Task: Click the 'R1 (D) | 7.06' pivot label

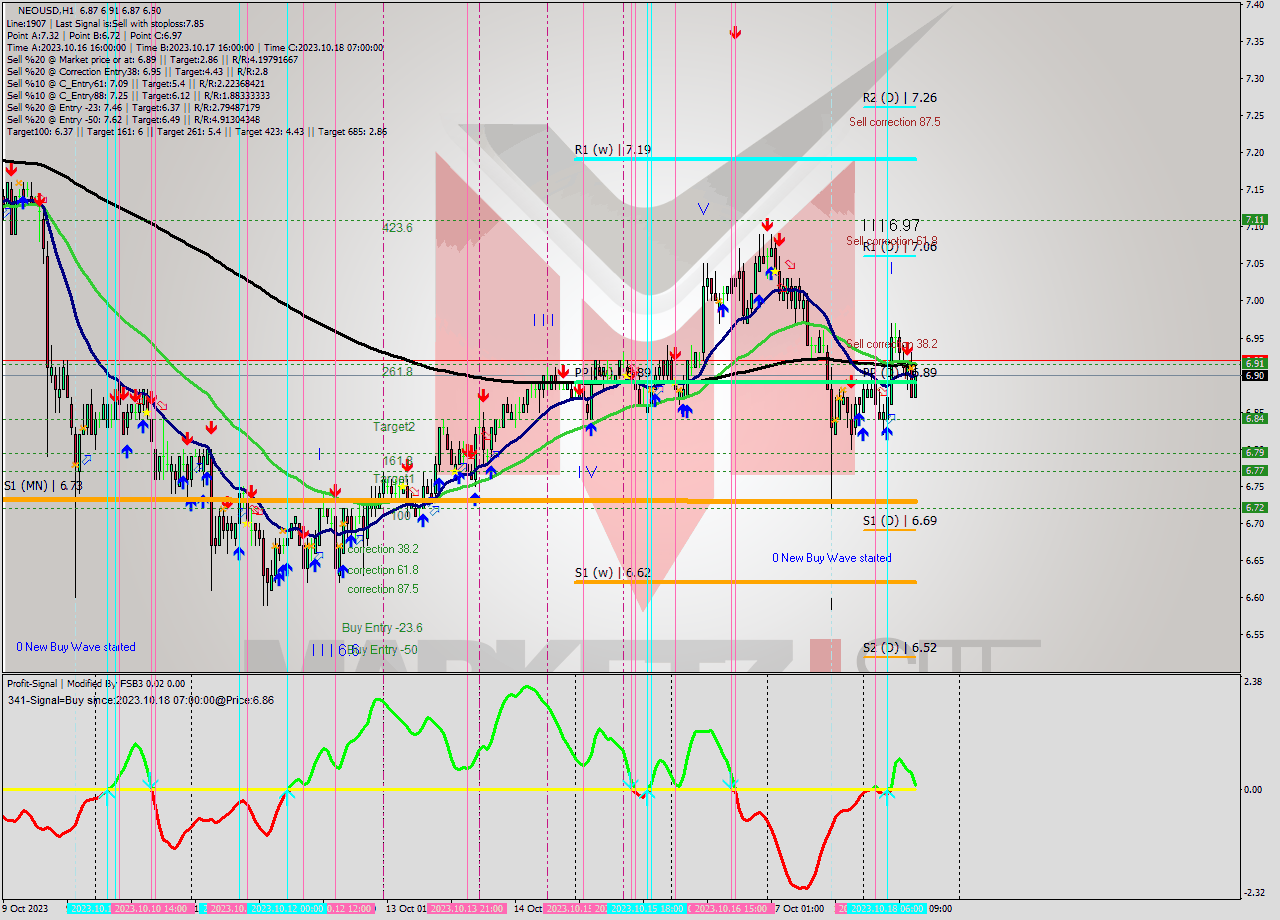Action: pos(900,246)
